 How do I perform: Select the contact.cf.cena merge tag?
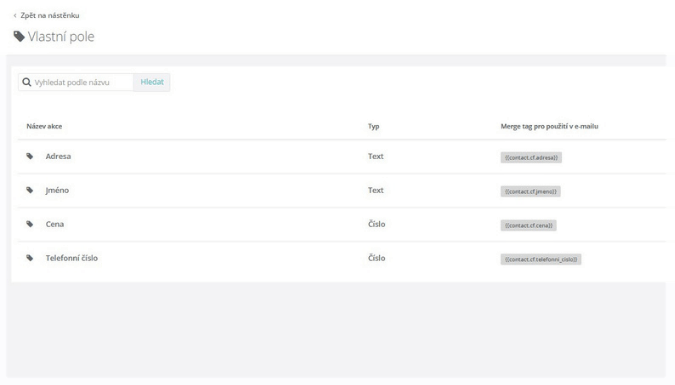coord(529,226)
